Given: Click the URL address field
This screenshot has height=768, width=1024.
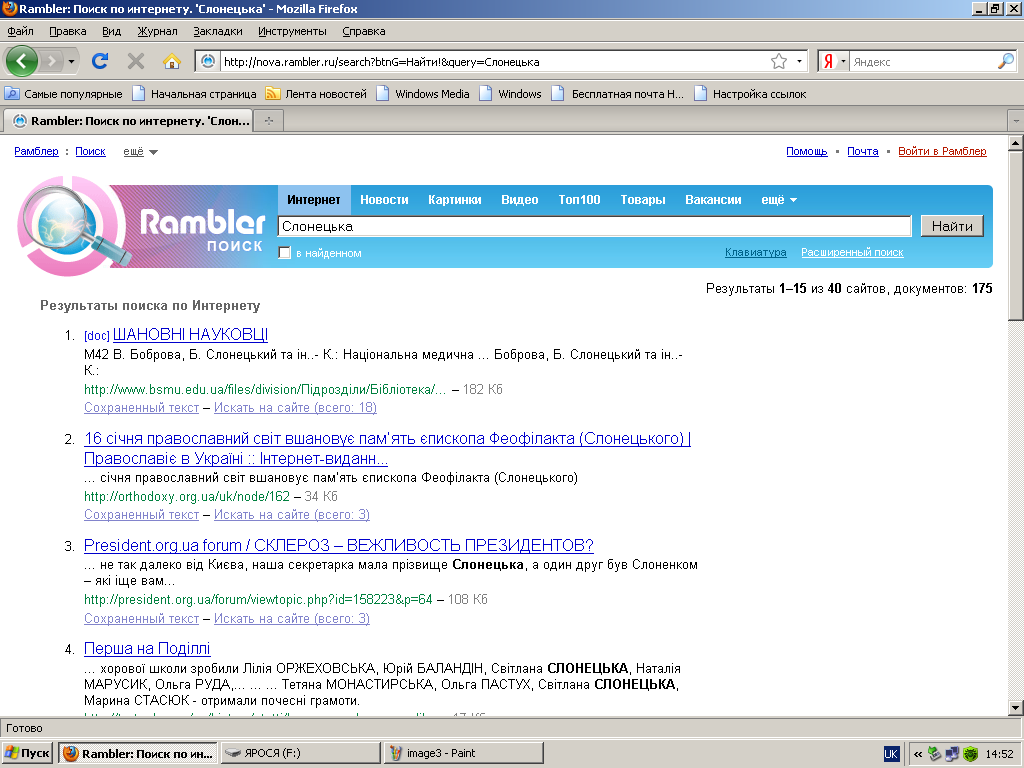Looking at the screenshot, I should (x=494, y=62).
